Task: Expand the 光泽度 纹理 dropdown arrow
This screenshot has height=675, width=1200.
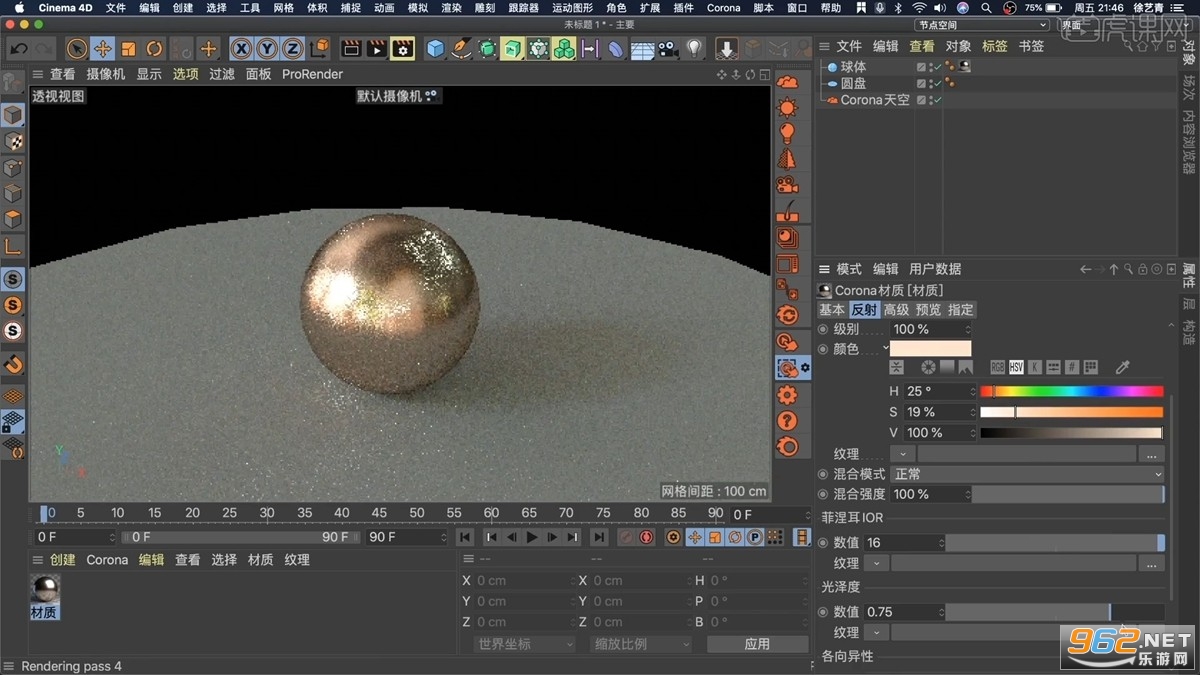Action: [875, 633]
